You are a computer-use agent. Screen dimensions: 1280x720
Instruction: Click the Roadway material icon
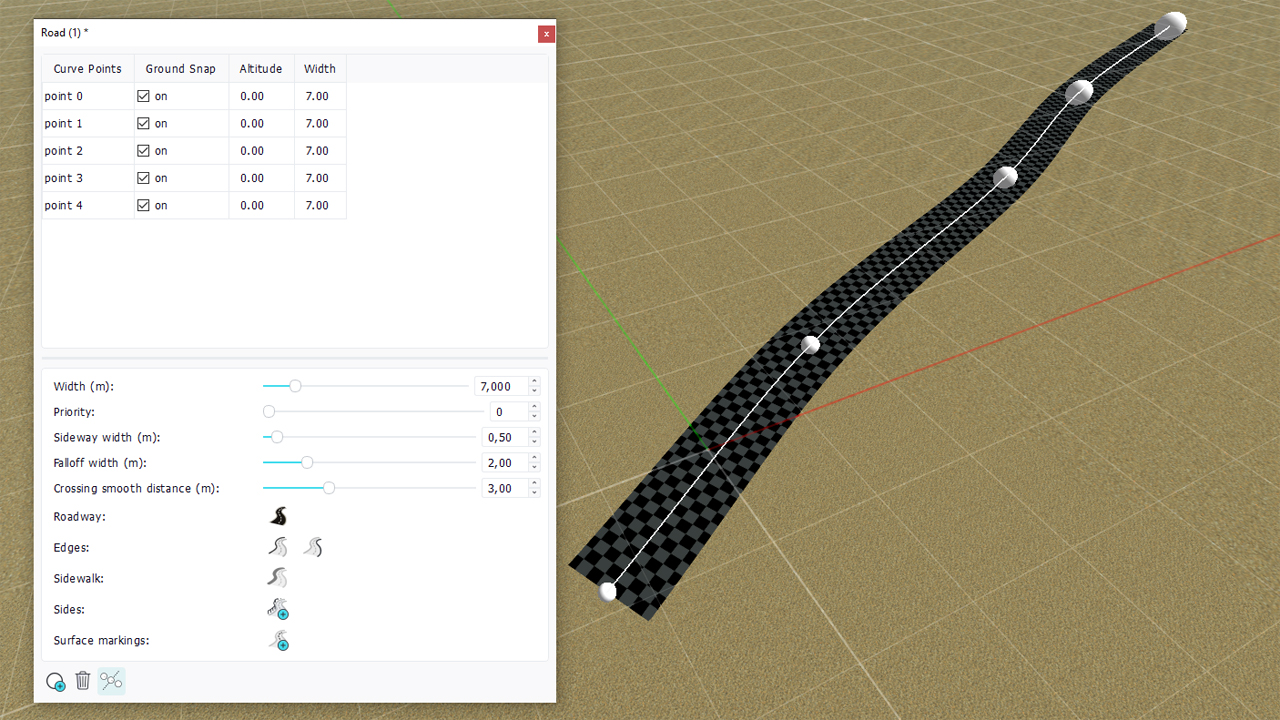(x=278, y=517)
